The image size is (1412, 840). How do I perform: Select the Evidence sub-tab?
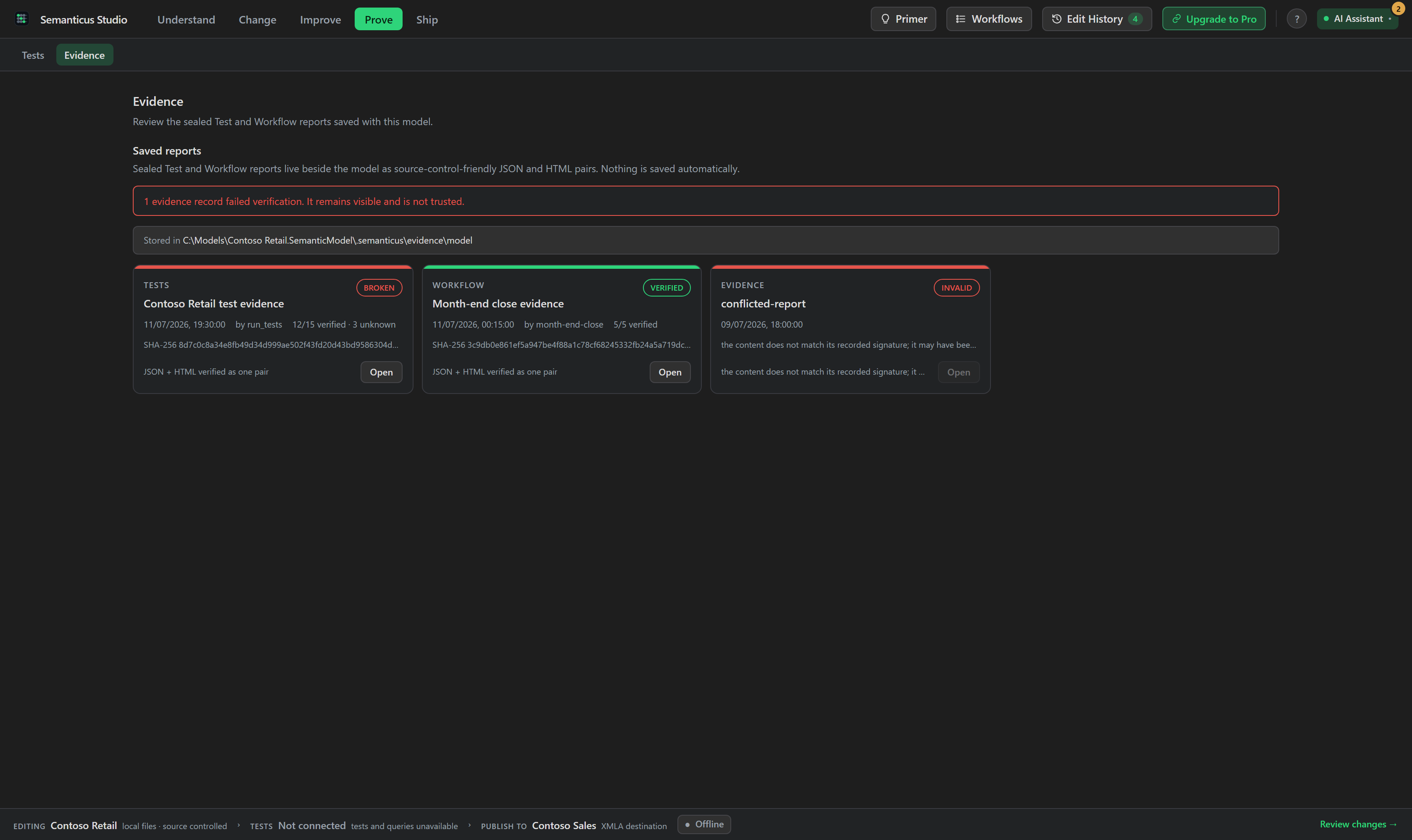click(84, 55)
